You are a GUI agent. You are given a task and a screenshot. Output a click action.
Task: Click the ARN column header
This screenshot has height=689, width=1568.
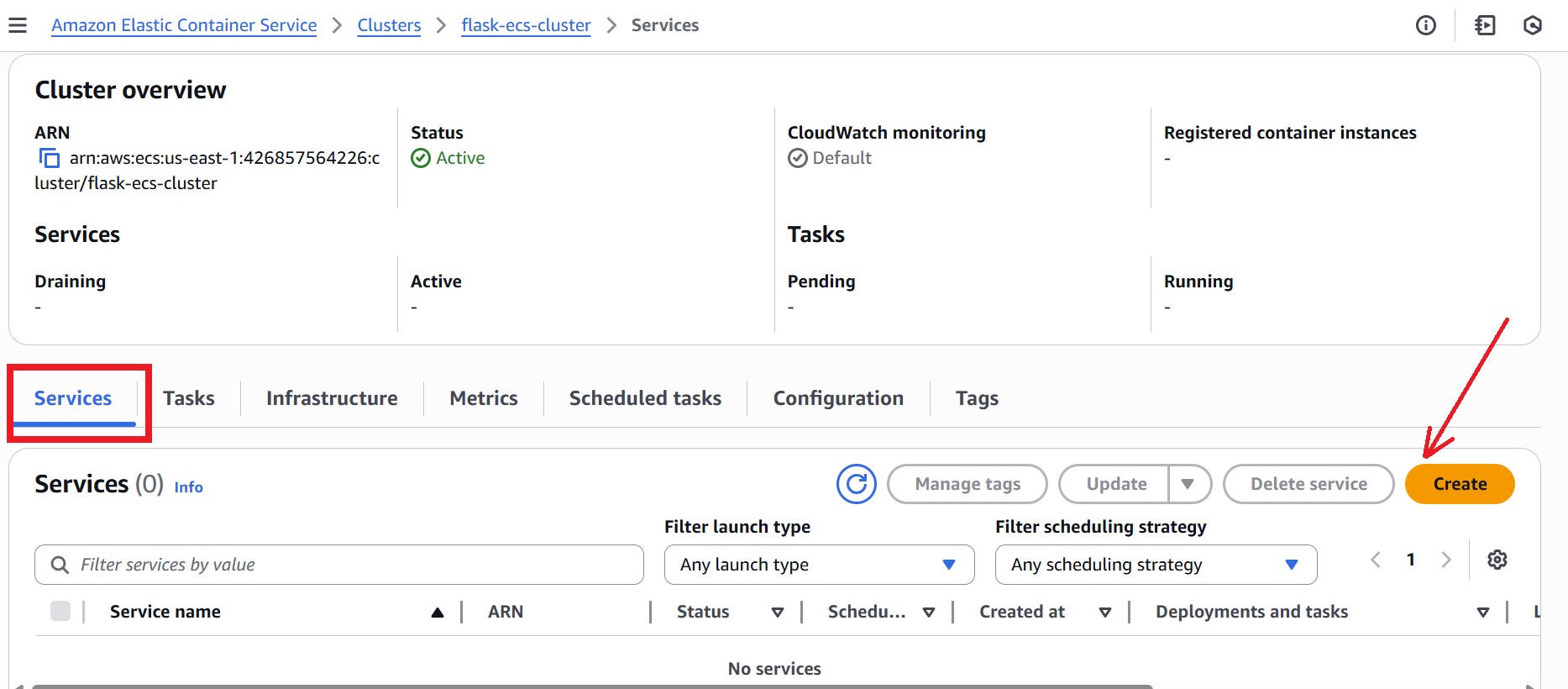point(506,612)
